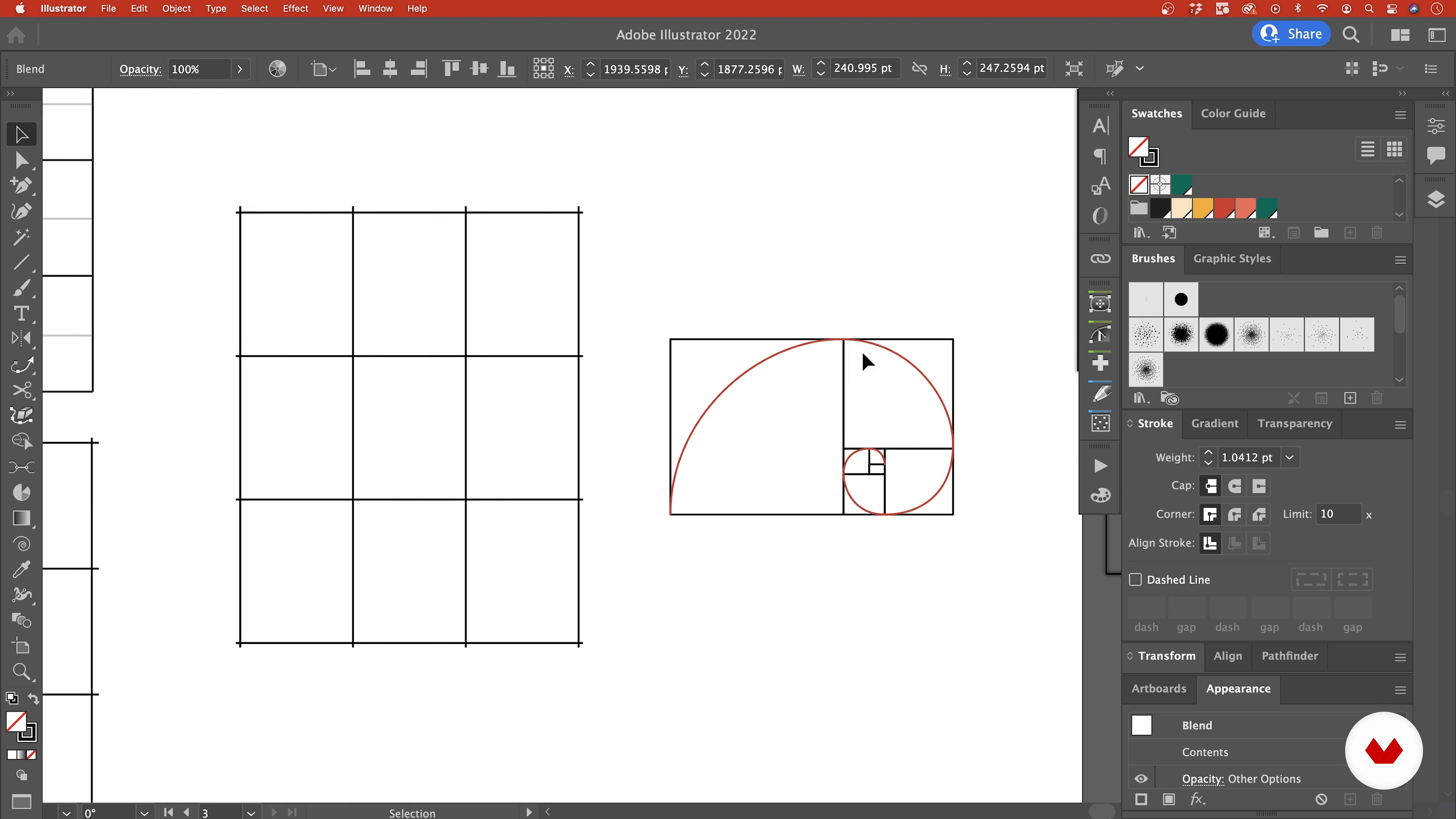Image resolution: width=1456 pixels, height=819 pixels.
Task: Click the Home icon
Action: point(16,35)
